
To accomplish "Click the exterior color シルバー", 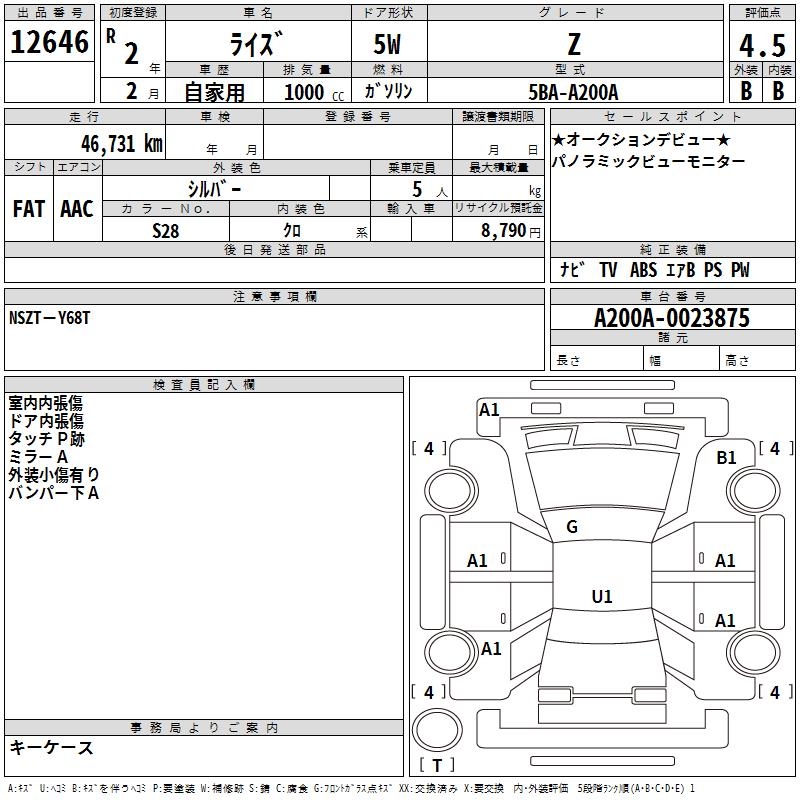I will click(x=214, y=189).
